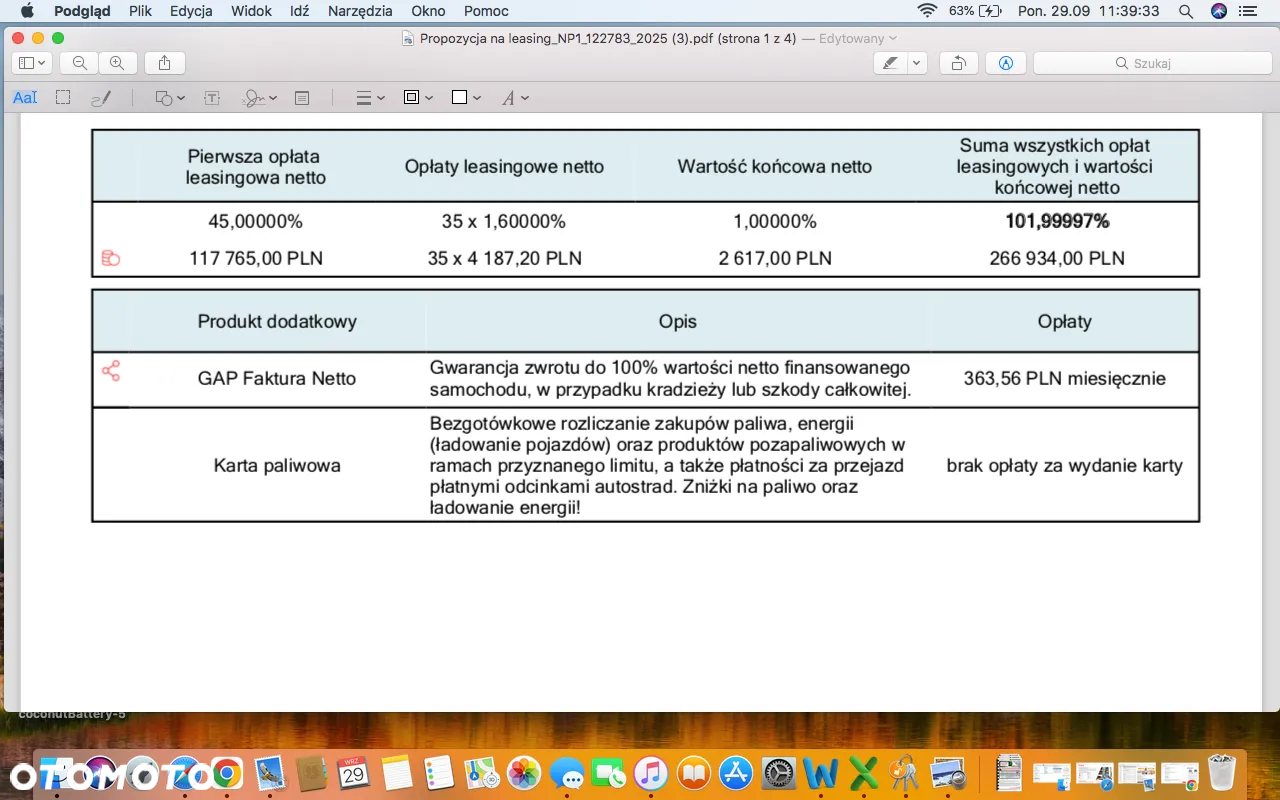Rotate the page with toolbar button

tap(958, 63)
